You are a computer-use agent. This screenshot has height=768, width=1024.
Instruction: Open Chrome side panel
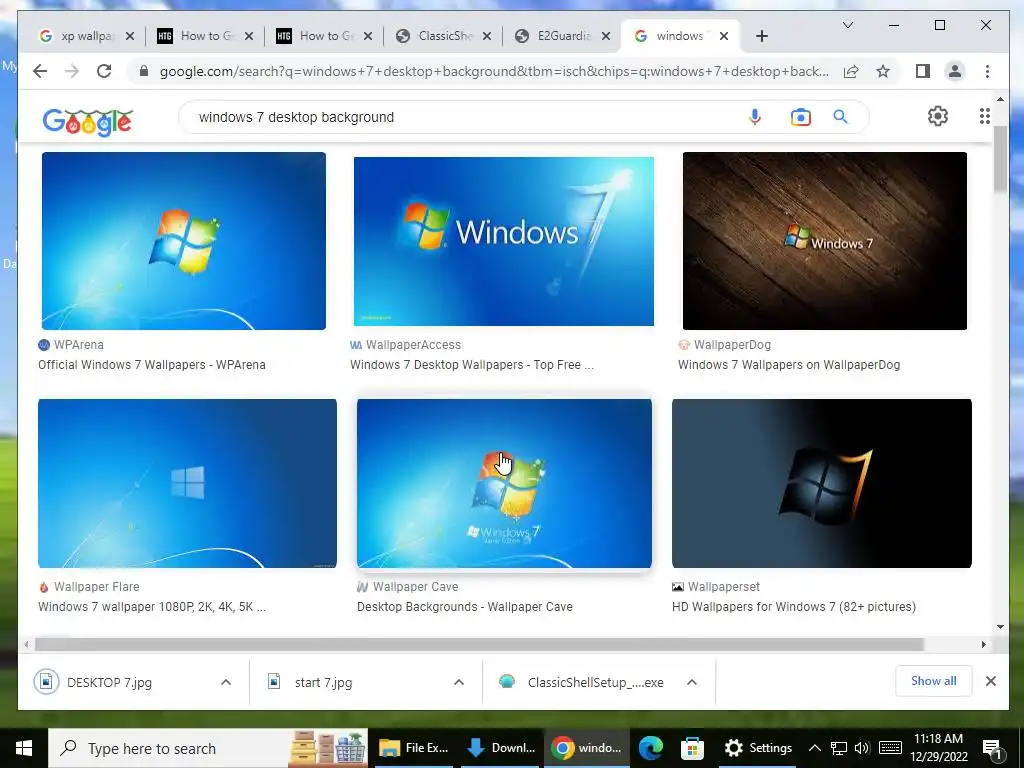pos(922,71)
